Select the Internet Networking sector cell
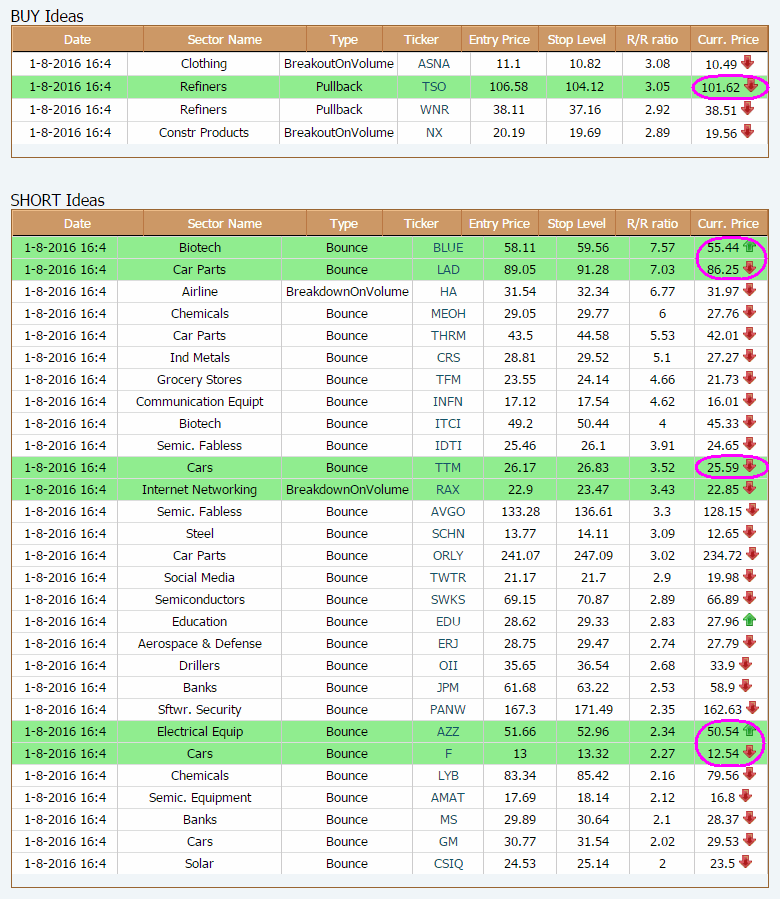780x899 pixels. 200,490
